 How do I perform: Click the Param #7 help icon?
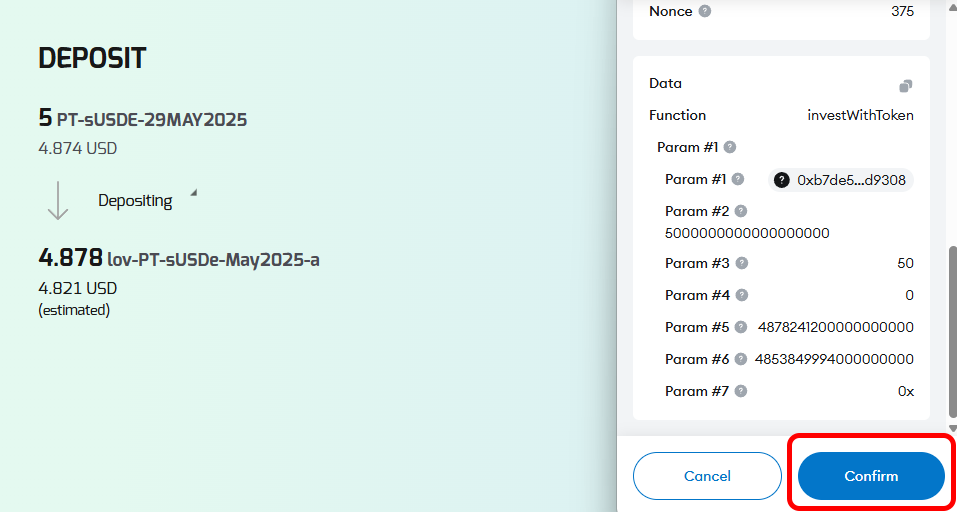tap(741, 391)
